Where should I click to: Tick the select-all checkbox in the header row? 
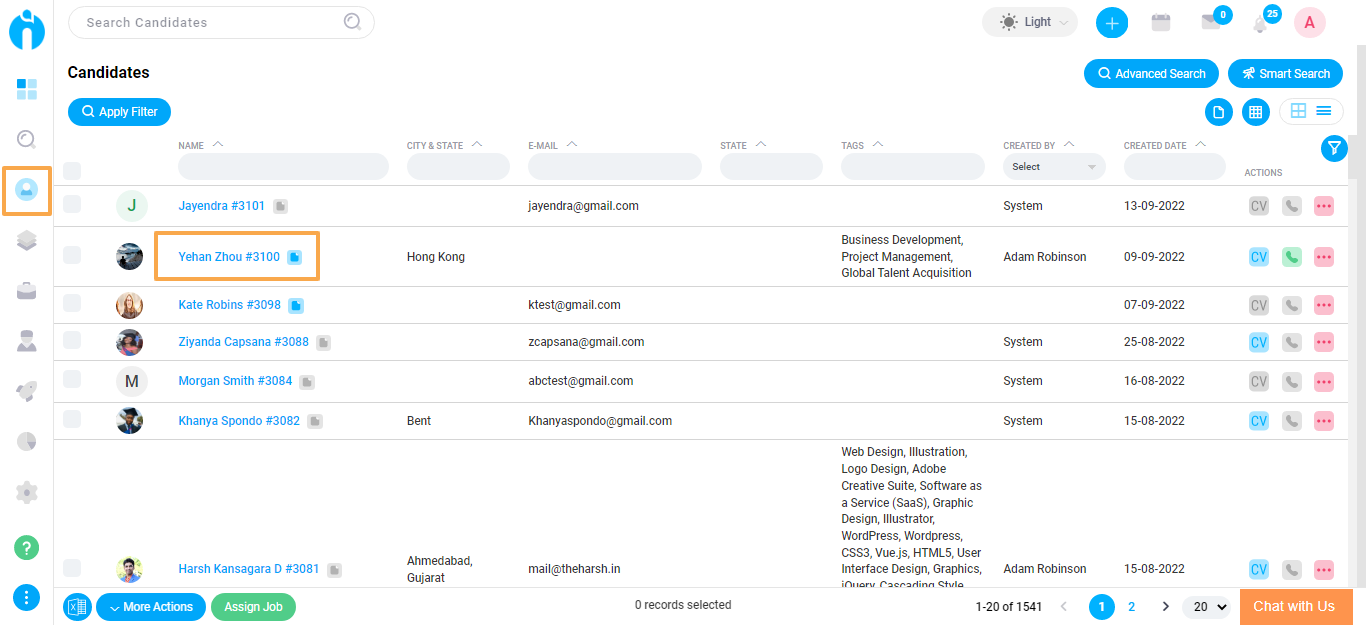click(71, 170)
